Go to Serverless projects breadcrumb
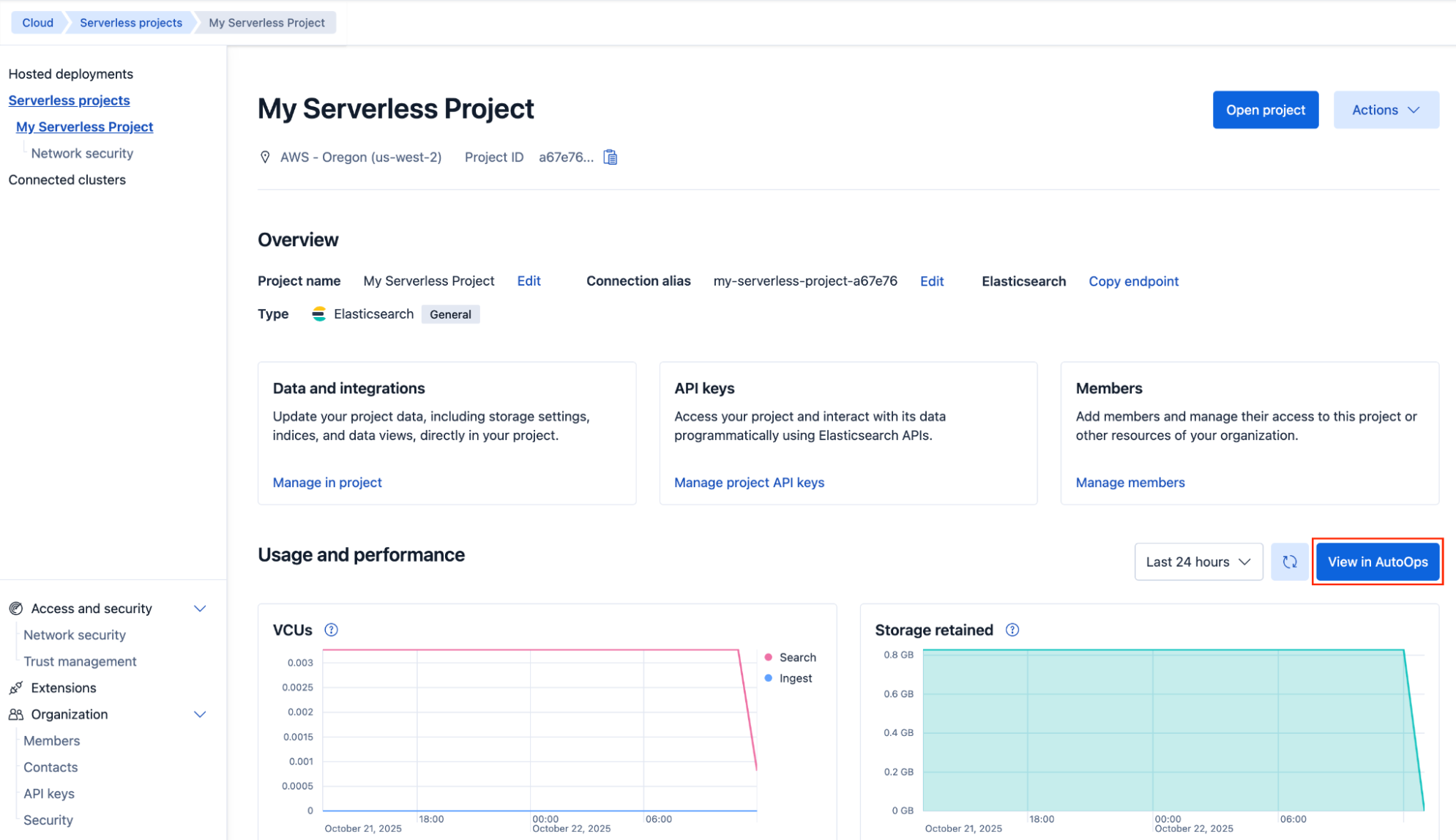1456x840 pixels. point(131,23)
